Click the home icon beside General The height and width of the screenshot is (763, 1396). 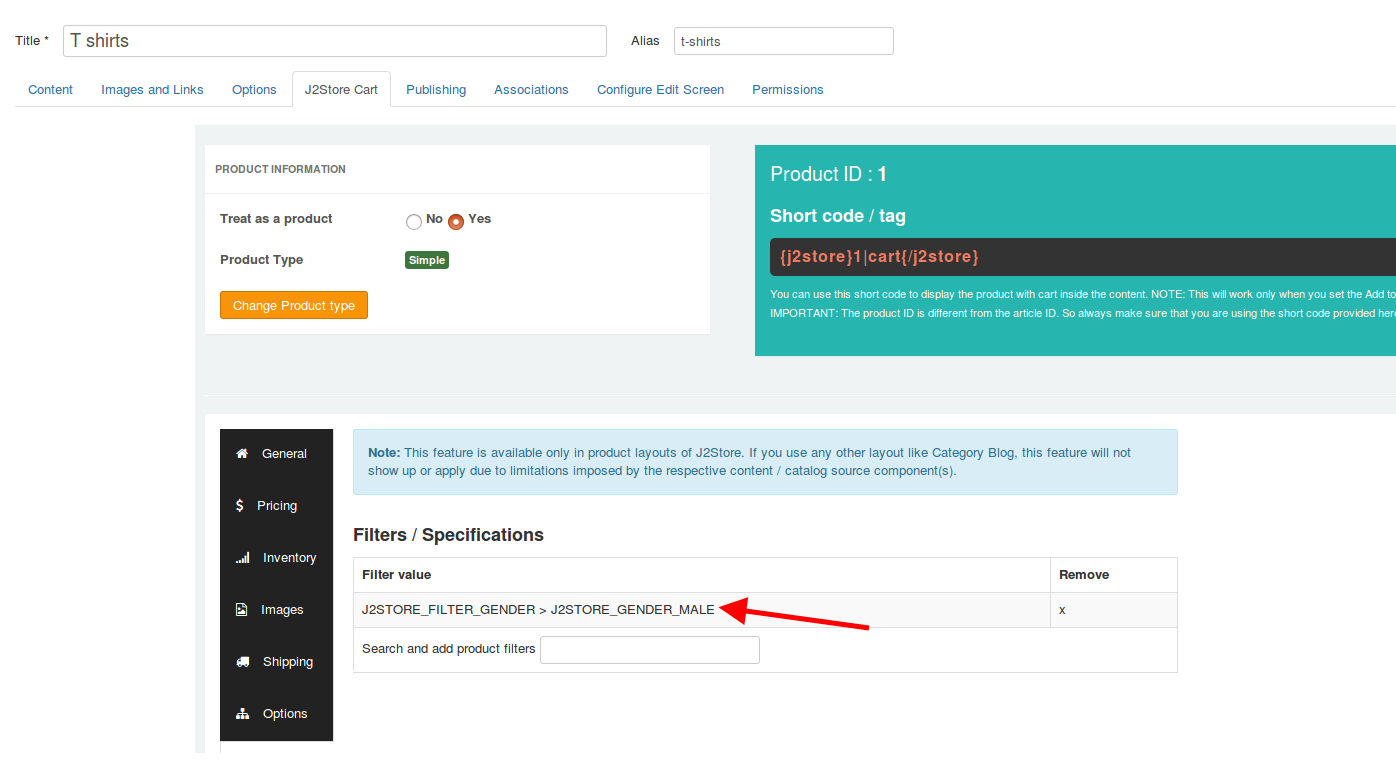click(x=242, y=454)
